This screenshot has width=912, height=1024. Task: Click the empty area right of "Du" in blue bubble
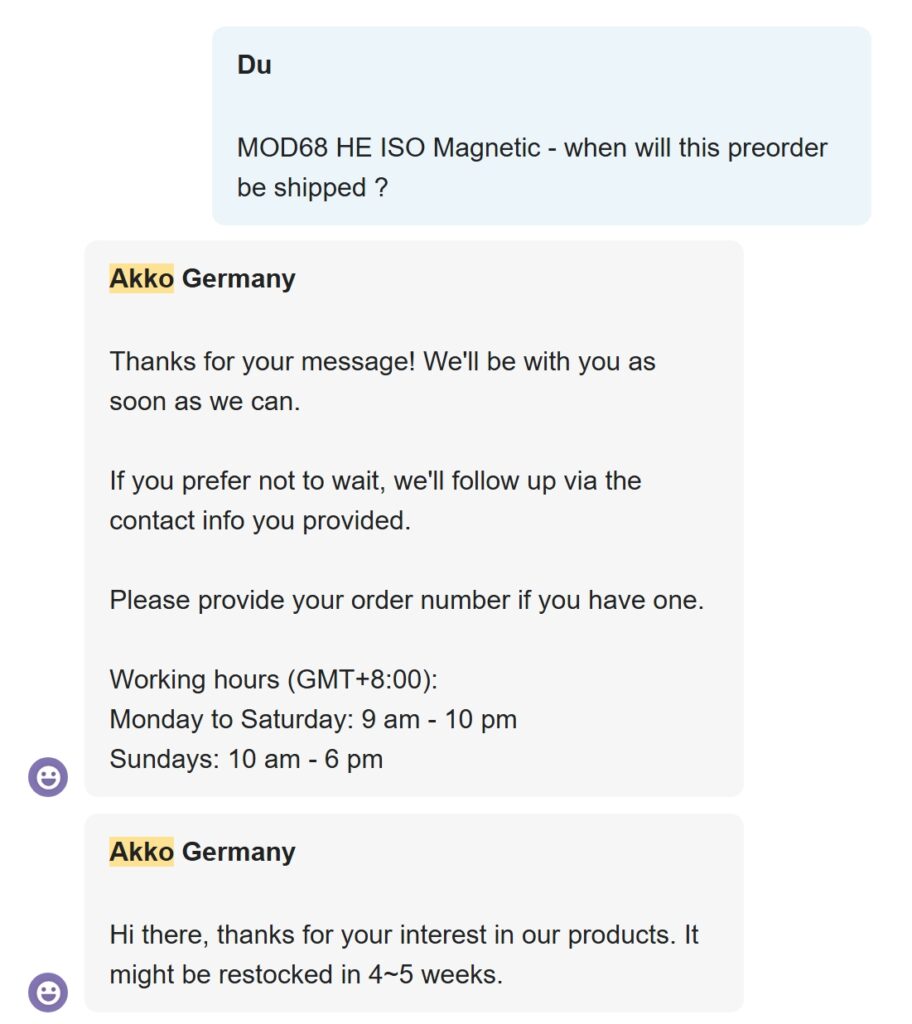[560, 66]
